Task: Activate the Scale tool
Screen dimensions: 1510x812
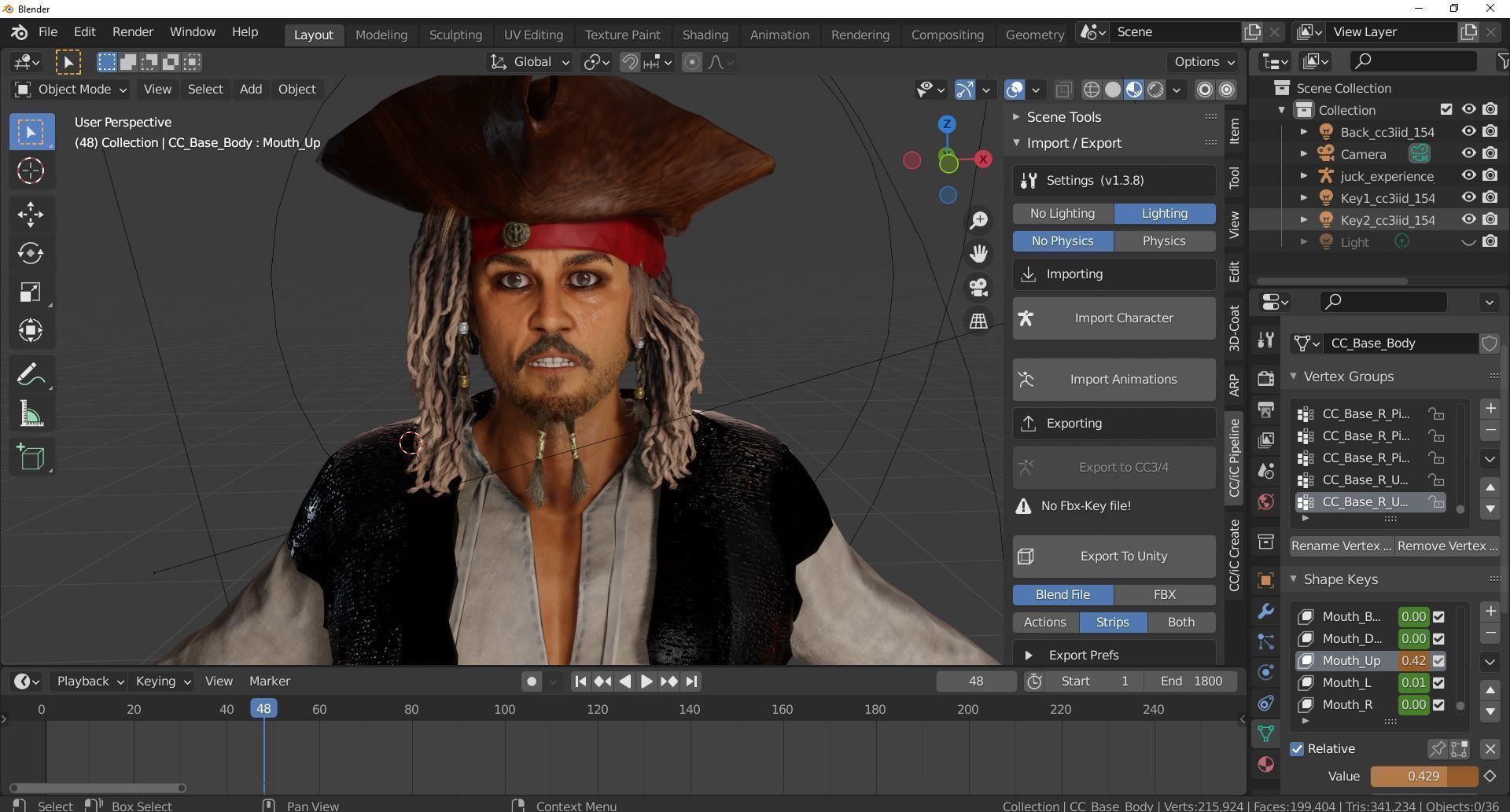Action: tap(31, 292)
